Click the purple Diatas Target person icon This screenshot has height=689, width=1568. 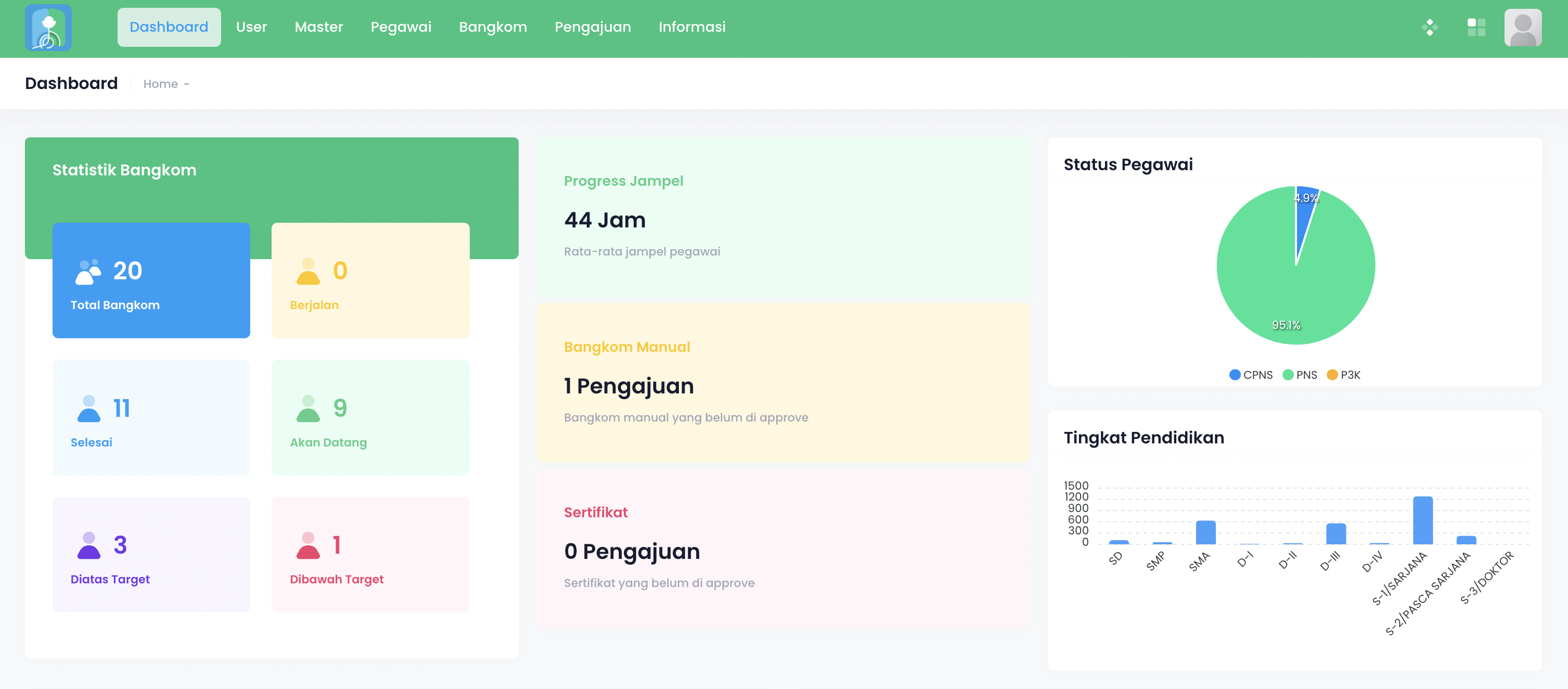[89, 545]
